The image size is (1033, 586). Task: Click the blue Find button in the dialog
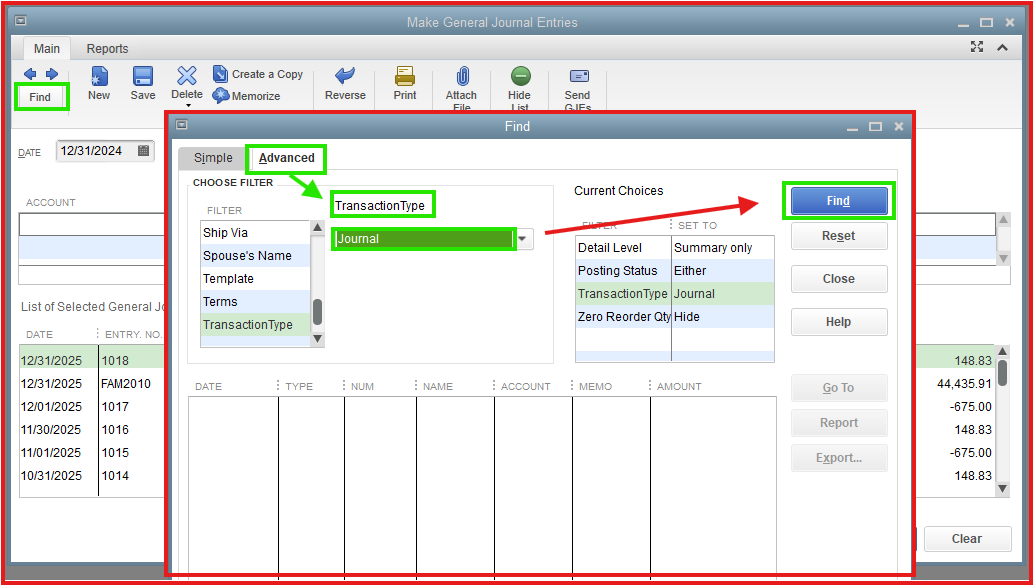(x=839, y=201)
